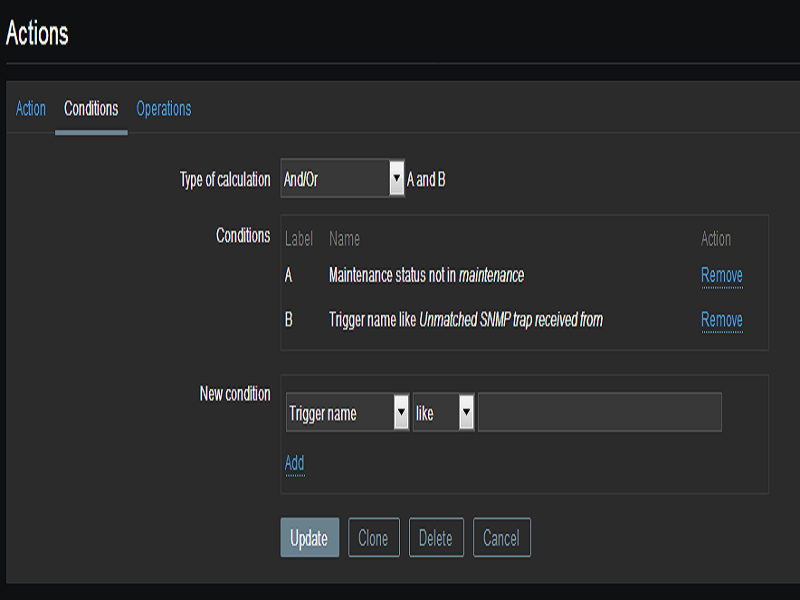Open the Trigger name condition type dropdown
The height and width of the screenshot is (600, 800).
[x=347, y=413]
